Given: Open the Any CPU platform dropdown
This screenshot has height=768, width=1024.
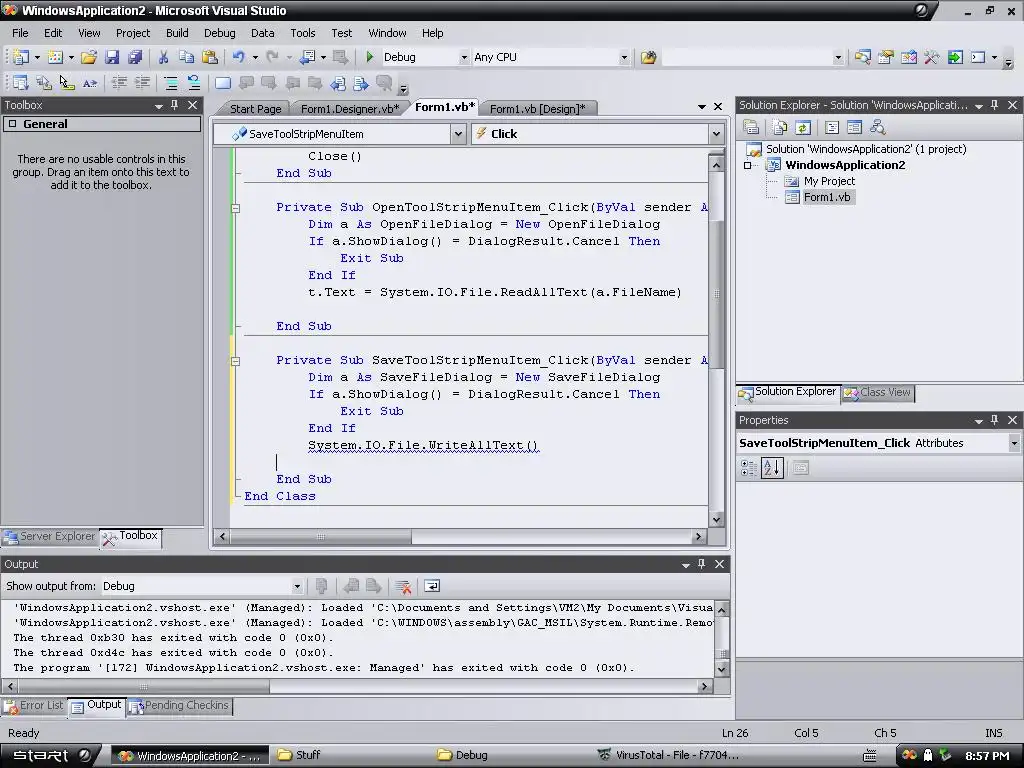Looking at the screenshot, I should [624, 57].
